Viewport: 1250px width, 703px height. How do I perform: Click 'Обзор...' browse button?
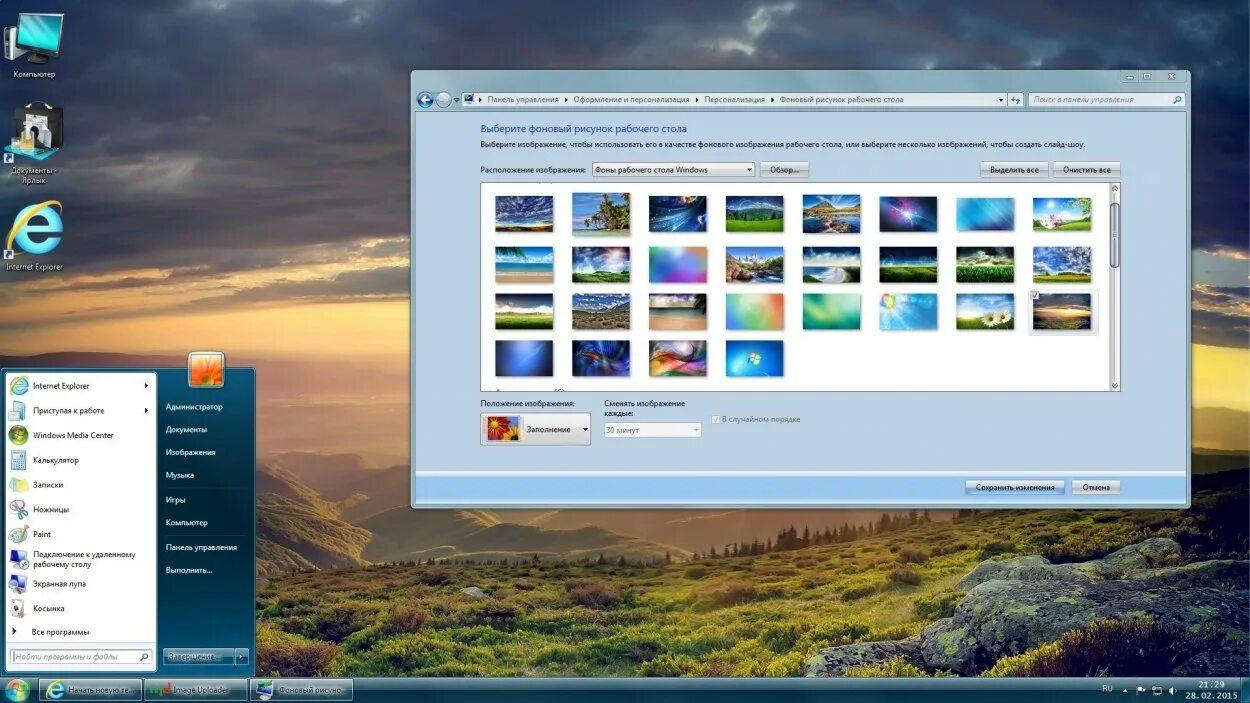(x=784, y=170)
